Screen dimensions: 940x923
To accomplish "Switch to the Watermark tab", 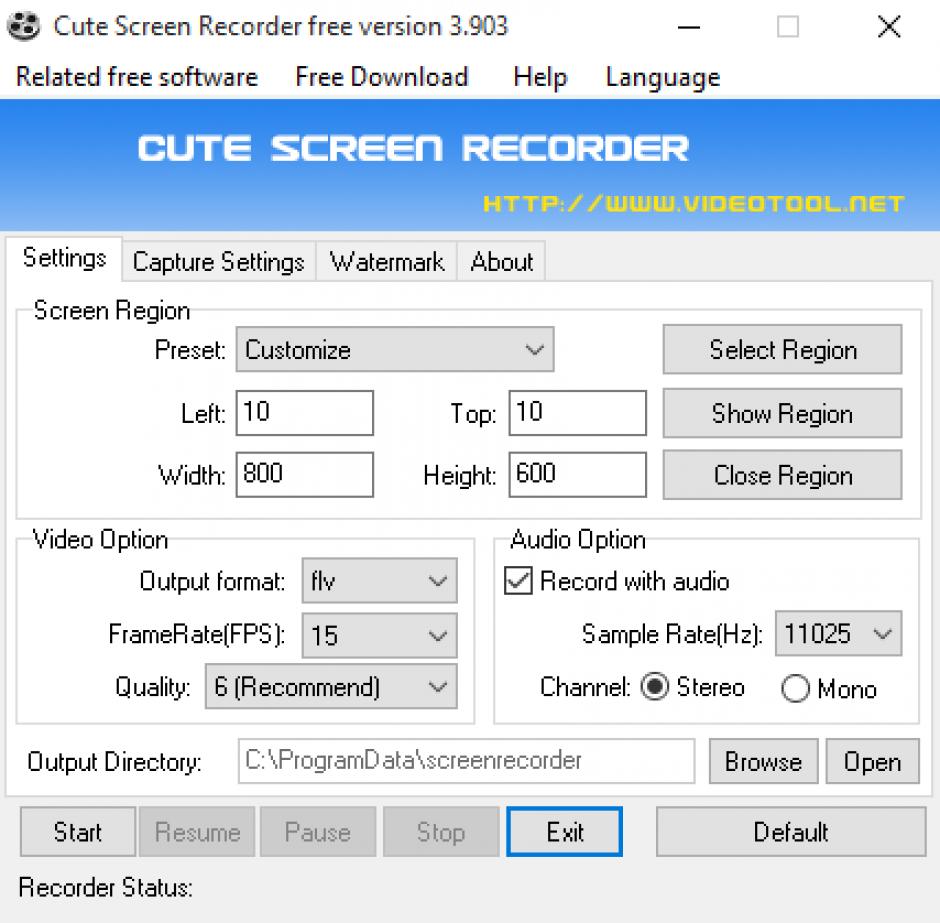I will [387, 262].
